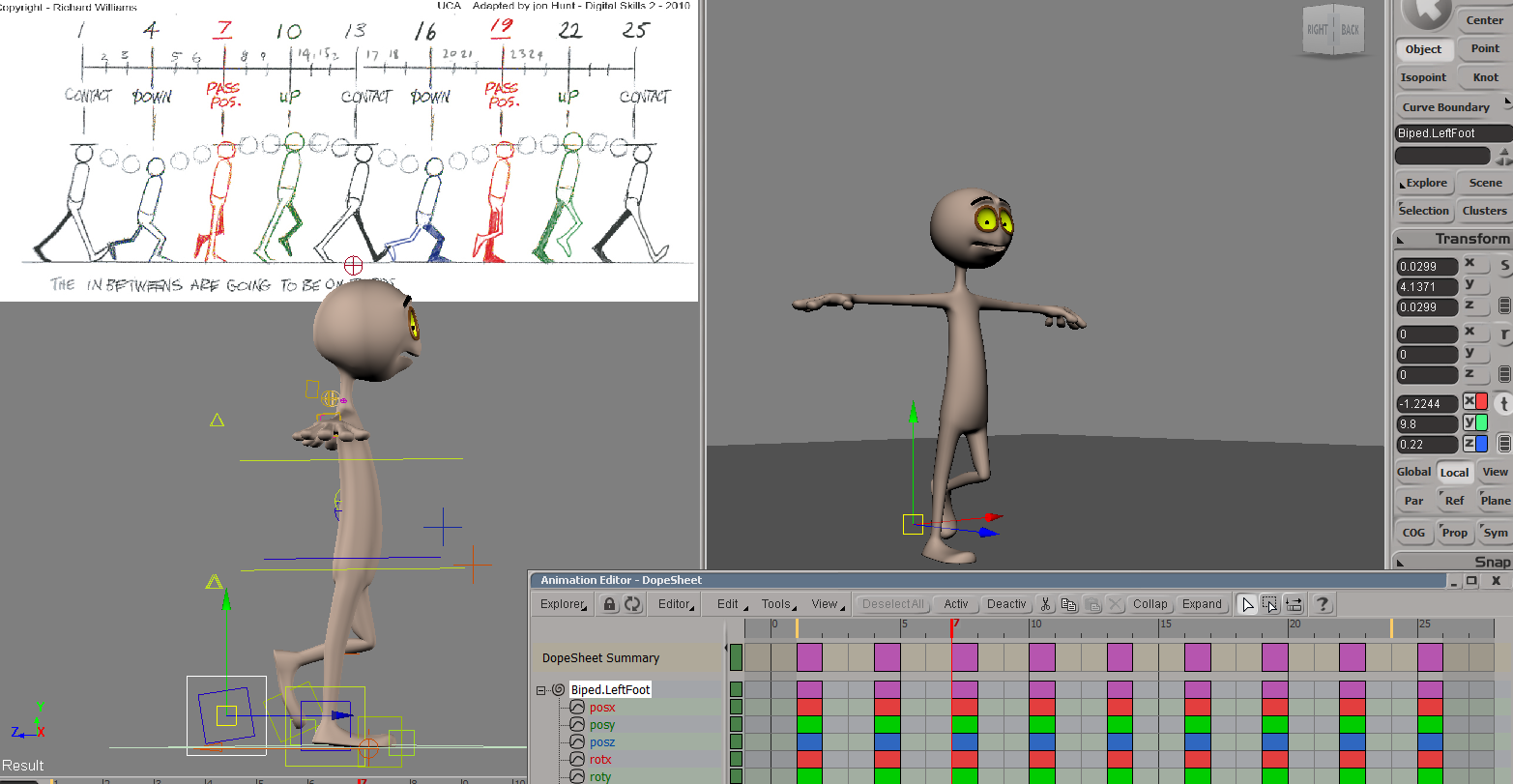Click the Clusters button in the side panel
The width and height of the screenshot is (1513, 784).
(1484, 211)
